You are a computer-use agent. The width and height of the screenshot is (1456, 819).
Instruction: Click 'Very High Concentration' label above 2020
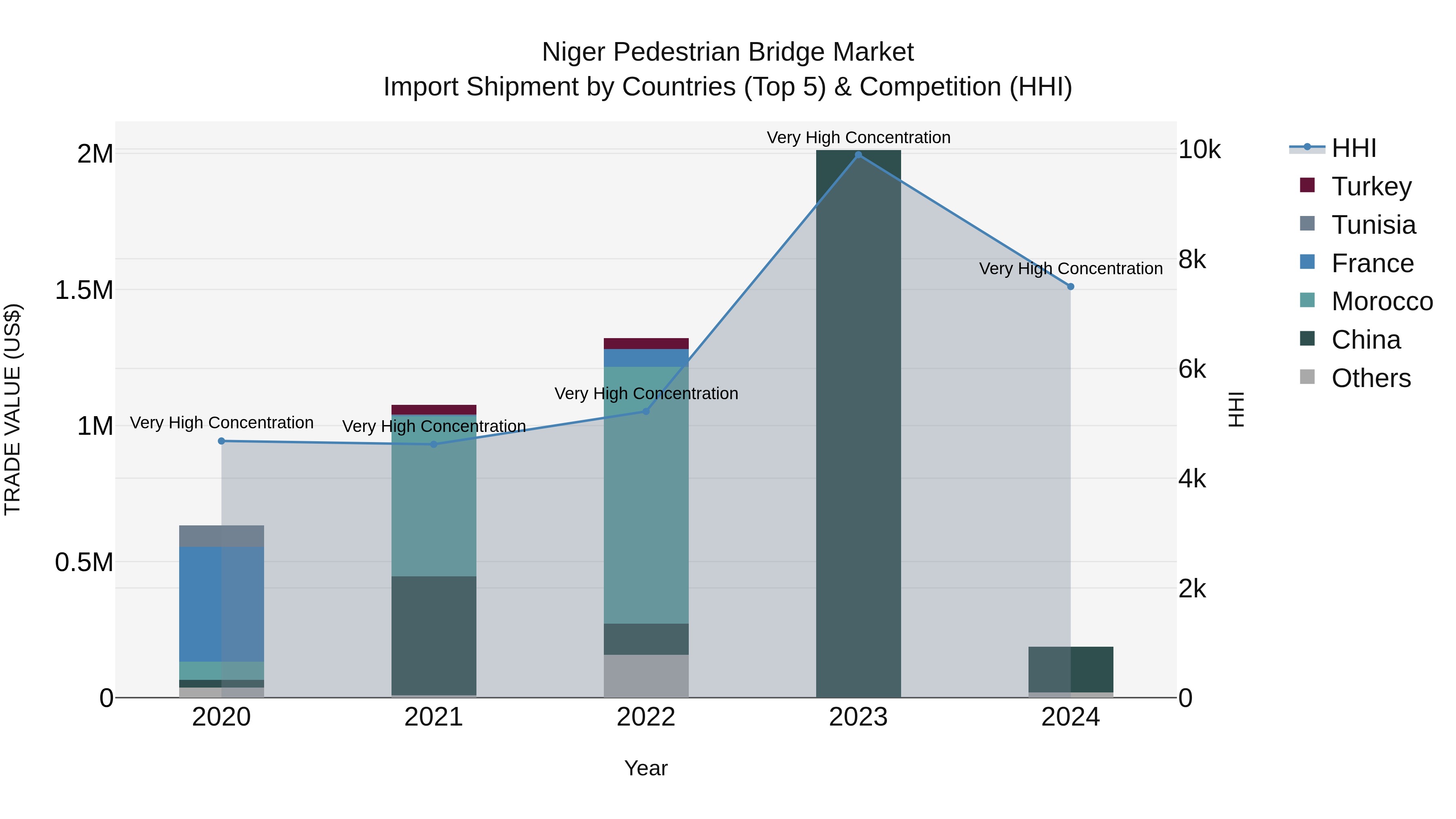pyautogui.click(x=222, y=423)
